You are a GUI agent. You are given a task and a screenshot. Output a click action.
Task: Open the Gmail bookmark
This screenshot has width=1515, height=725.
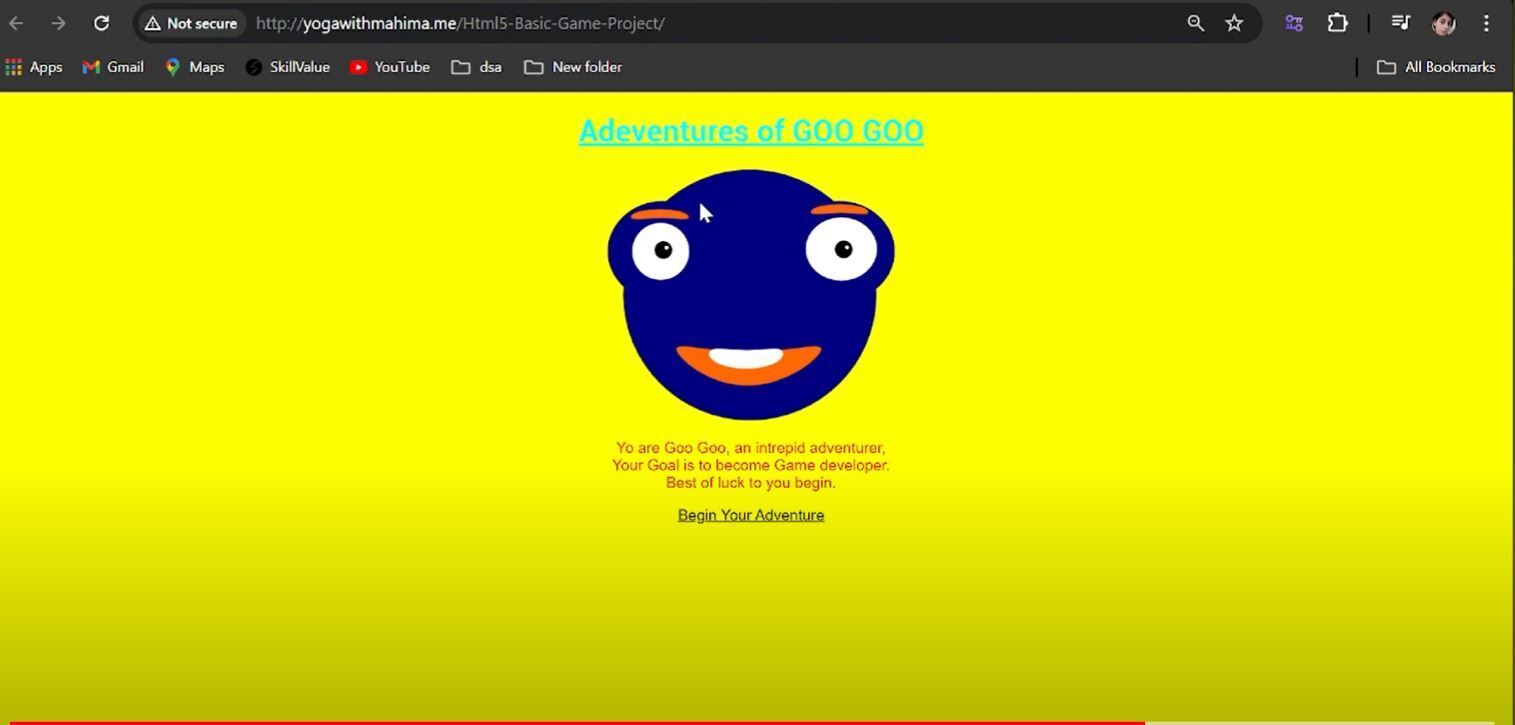pyautogui.click(x=113, y=67)
